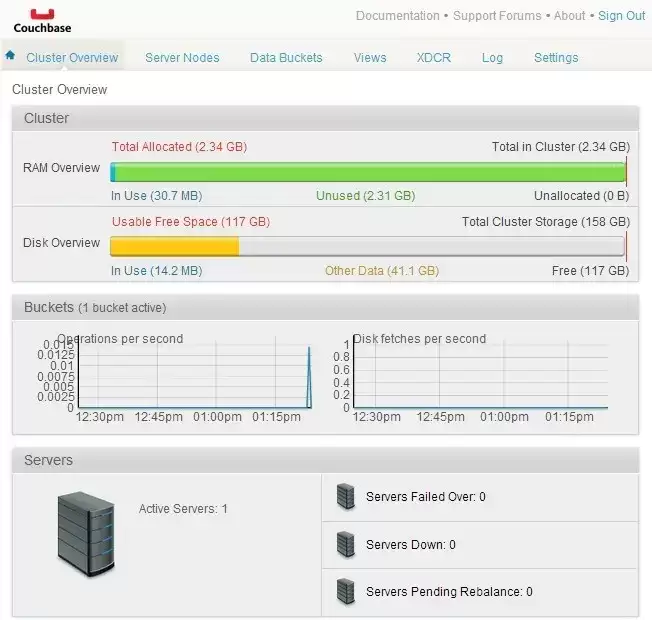Click the RAM Overview label
This screenshot has height=620, width=652.
[62, 168]
